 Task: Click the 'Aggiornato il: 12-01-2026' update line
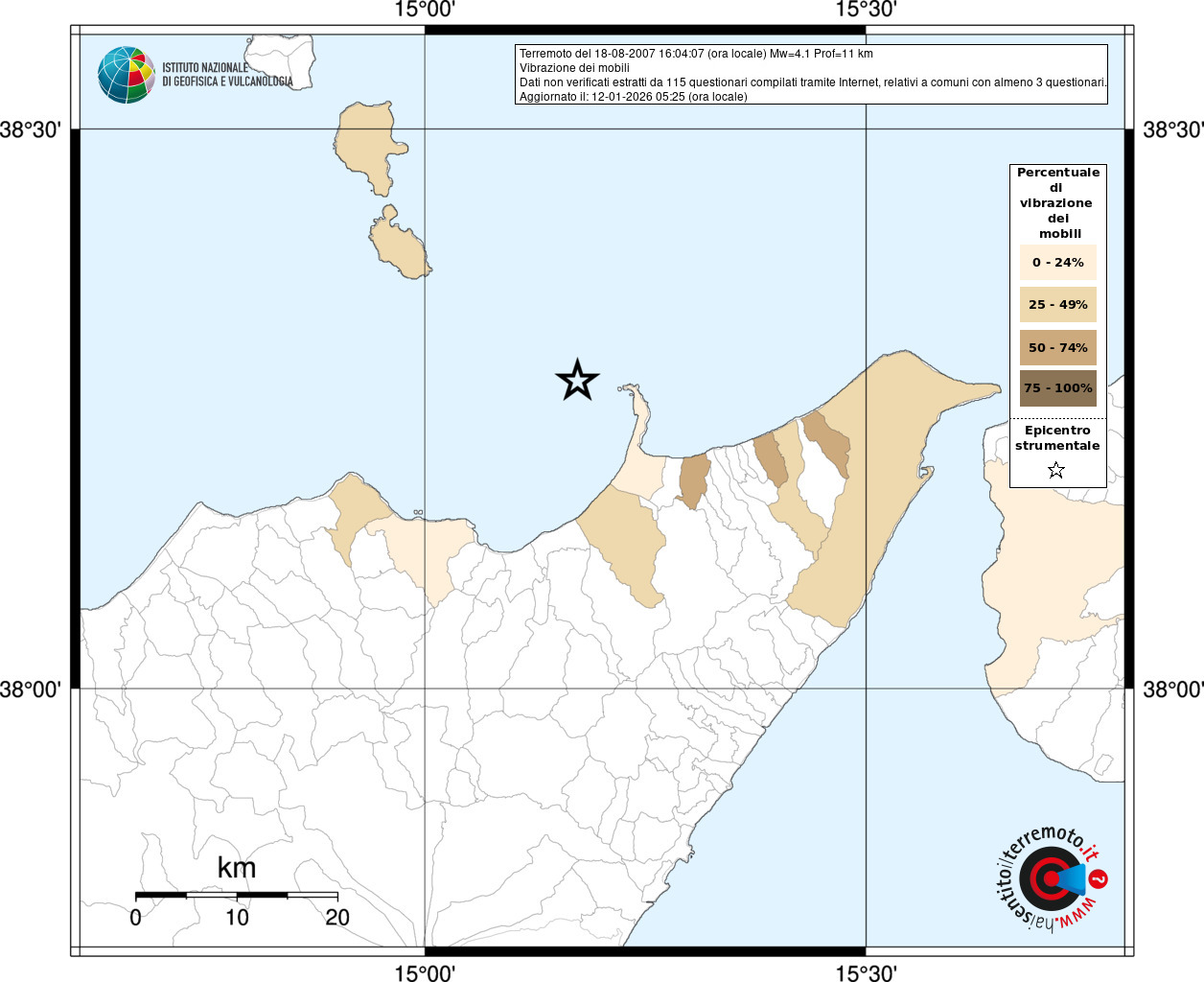click(633, 97)
